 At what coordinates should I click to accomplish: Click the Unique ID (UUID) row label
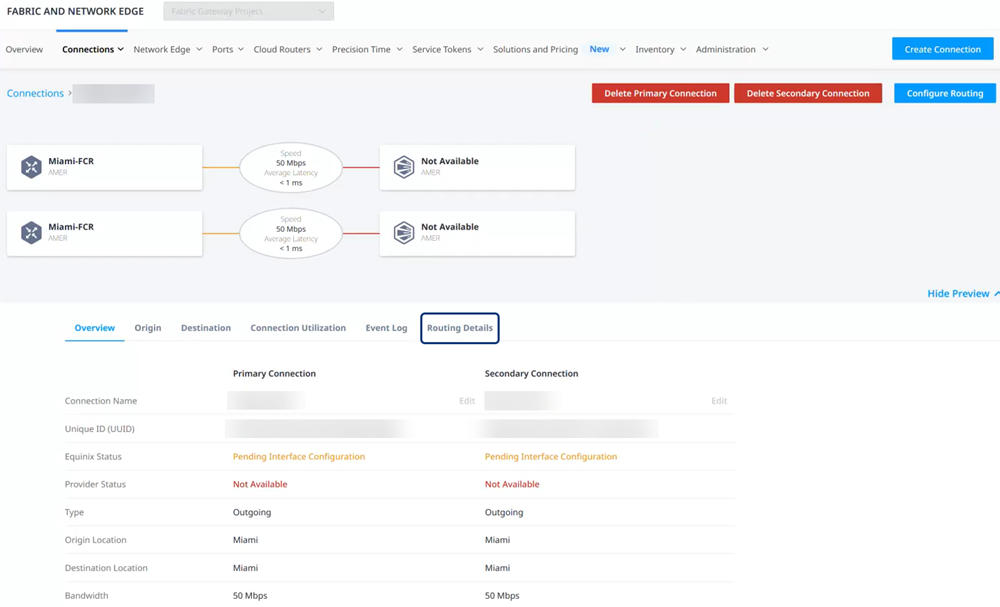(x=99, y=429)
